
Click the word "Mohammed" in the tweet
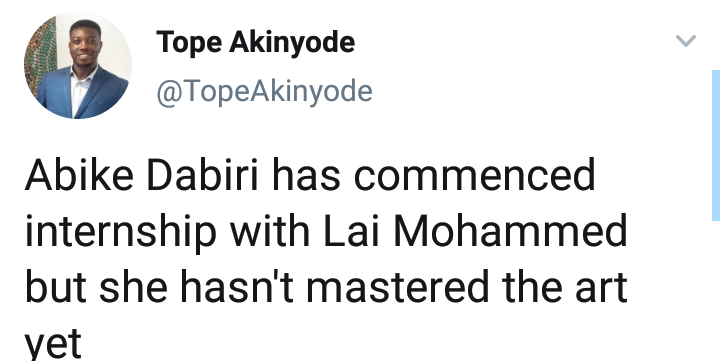tap(510, 231)
